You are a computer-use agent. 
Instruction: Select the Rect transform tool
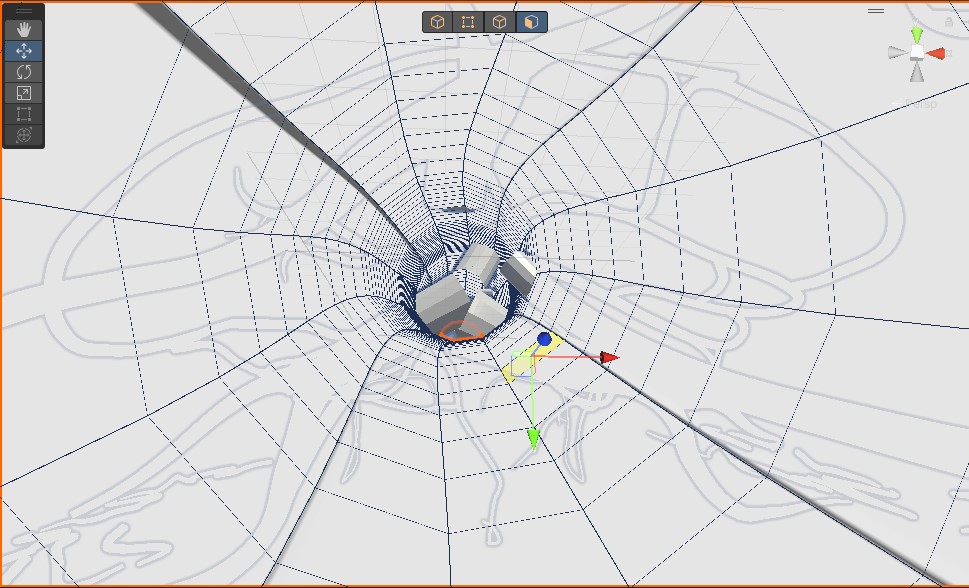coord(24,114)
